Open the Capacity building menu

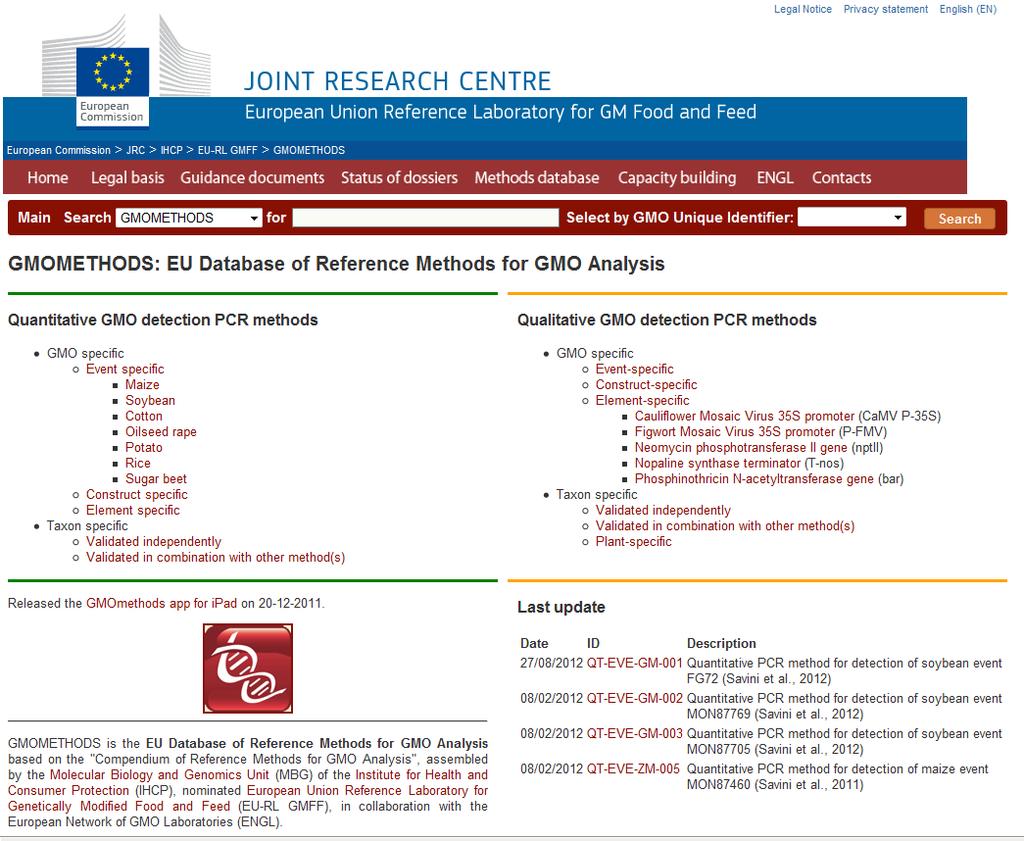(x=677, y=178)
